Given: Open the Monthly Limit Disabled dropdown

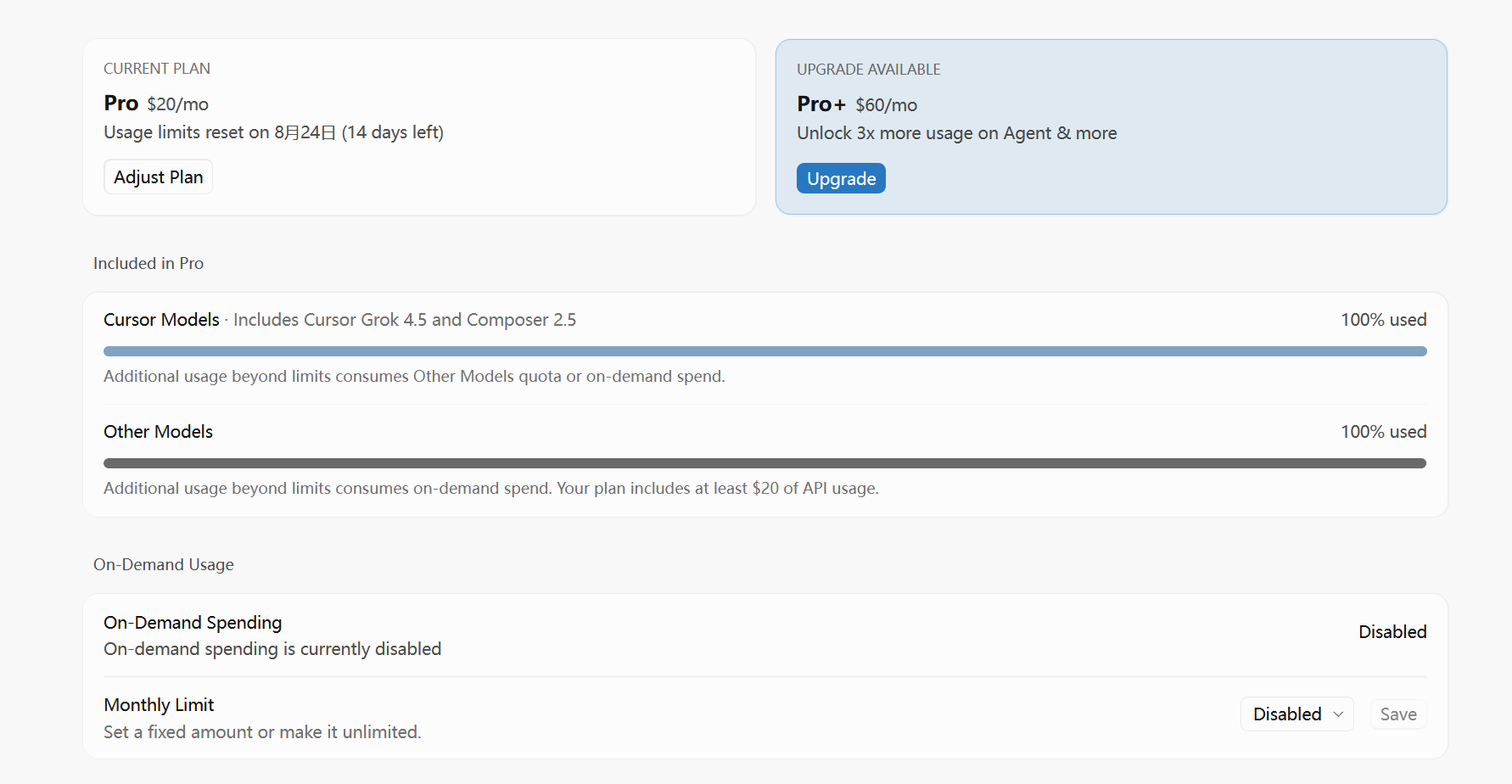Looking at the screenshot, I should pyautogui.click(x=1296, y=714).
